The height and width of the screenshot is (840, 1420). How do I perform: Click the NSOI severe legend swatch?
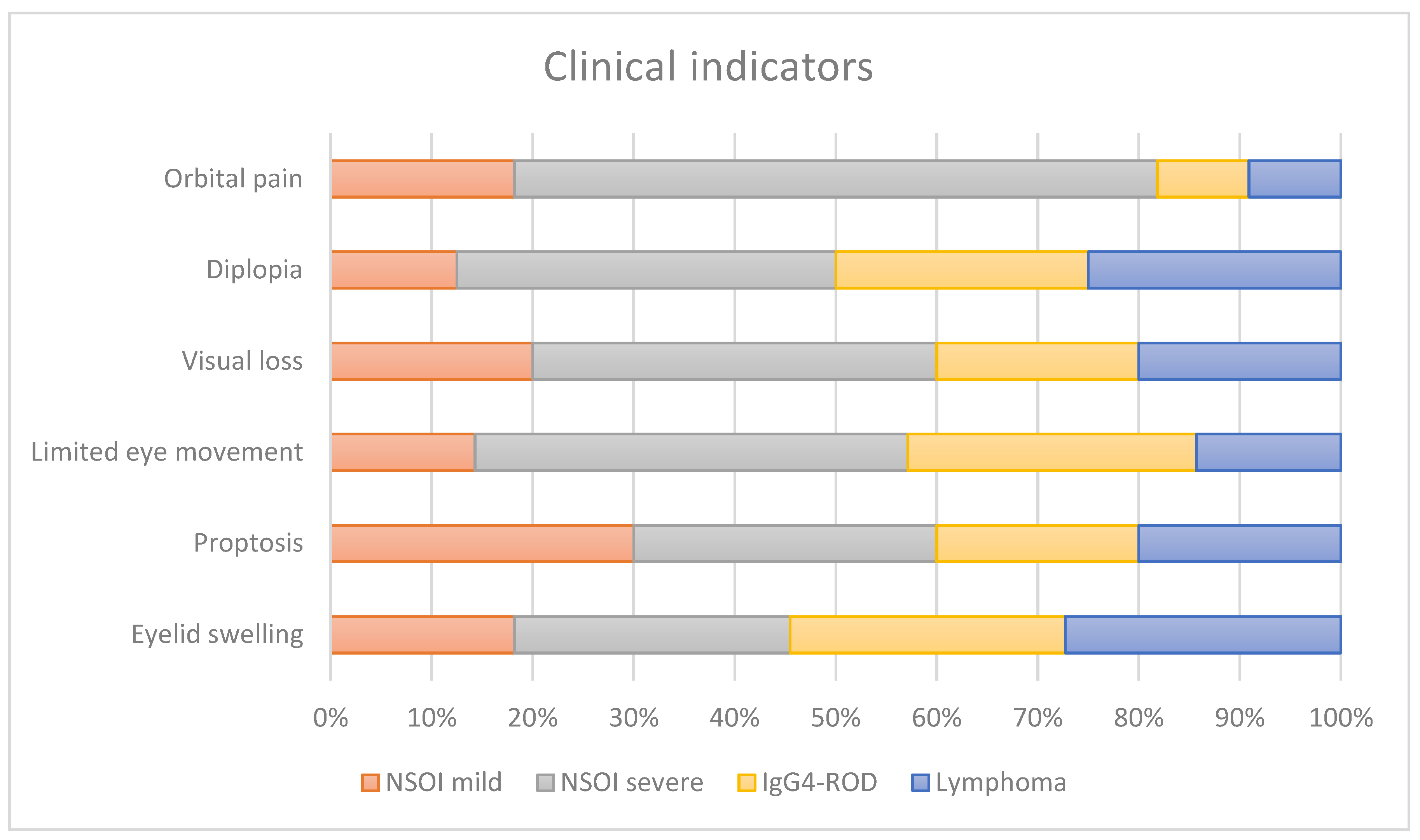[x=545, y=783]
